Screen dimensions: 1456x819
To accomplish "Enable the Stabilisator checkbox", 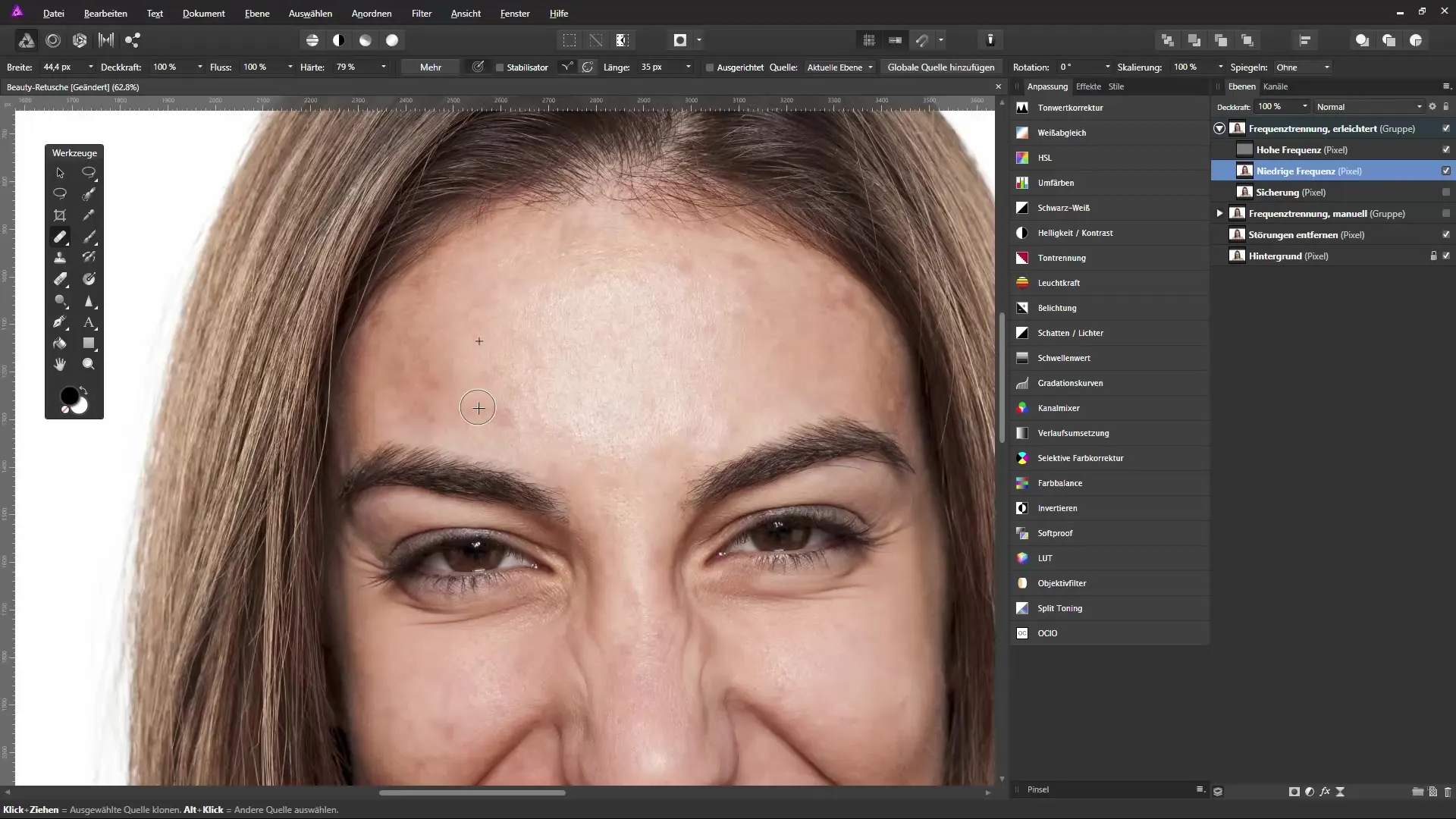I will click(x=500, y=67).
